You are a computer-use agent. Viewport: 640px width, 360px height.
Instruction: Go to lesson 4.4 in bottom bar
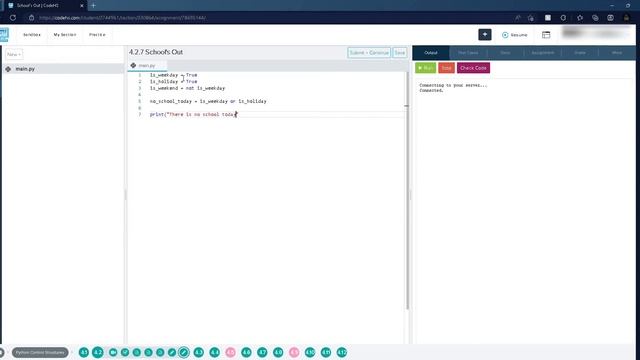click(x=215, y=352)
